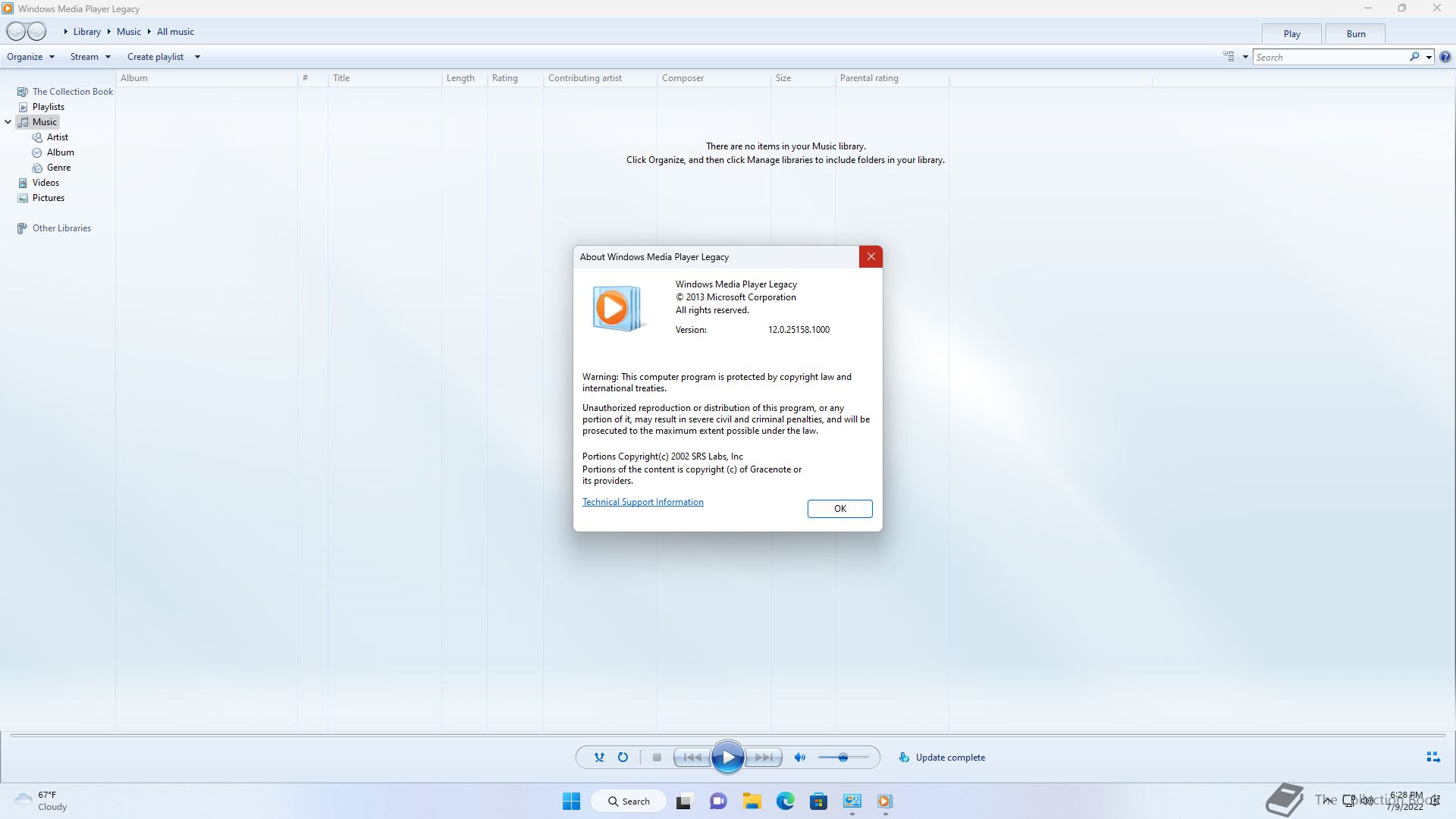Click the View options icon
The height and width of the screenshot is (819, 1456).
click(x=1229, y=57)
